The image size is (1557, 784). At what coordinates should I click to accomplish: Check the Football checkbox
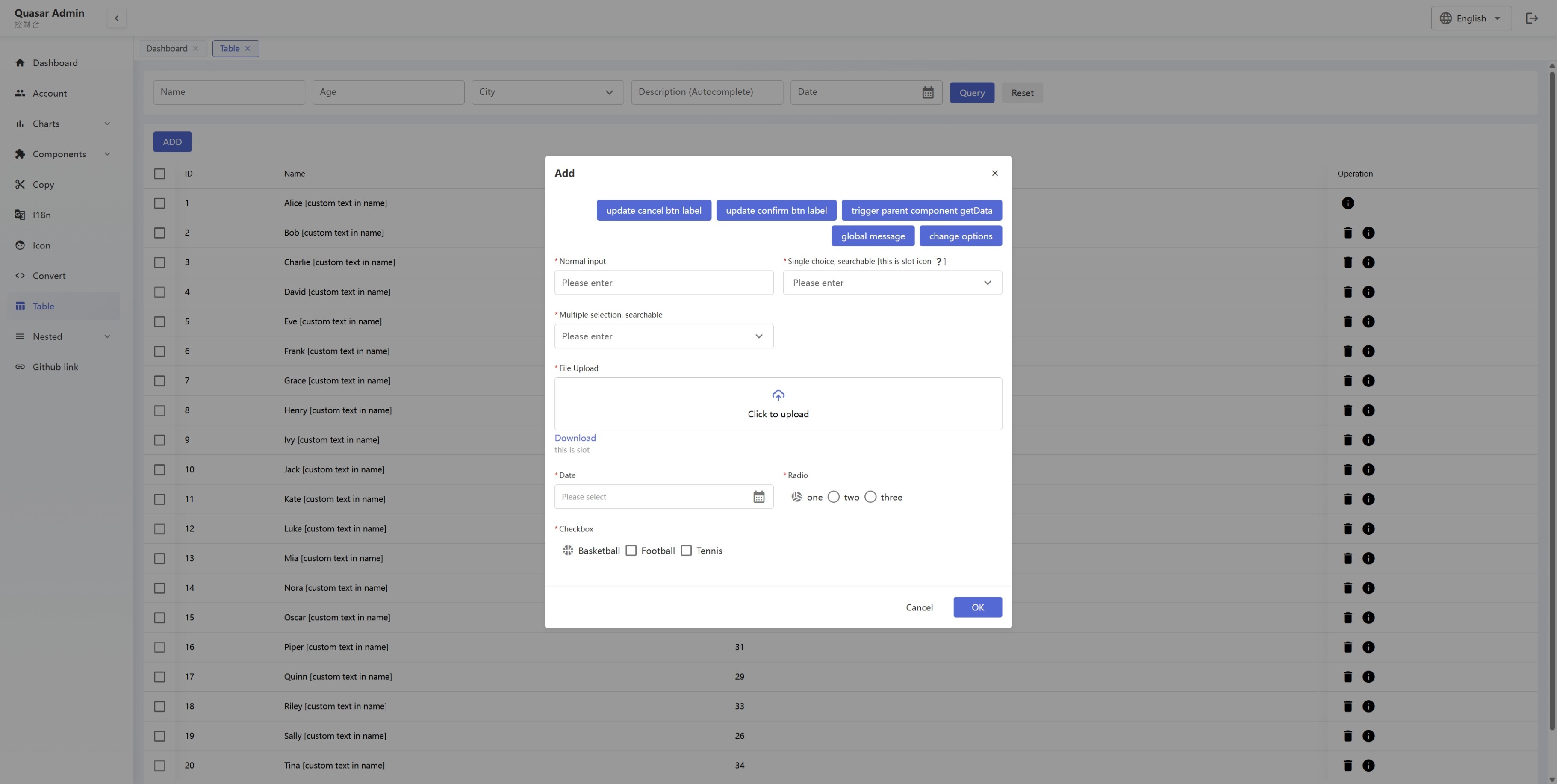coord(631,551)
